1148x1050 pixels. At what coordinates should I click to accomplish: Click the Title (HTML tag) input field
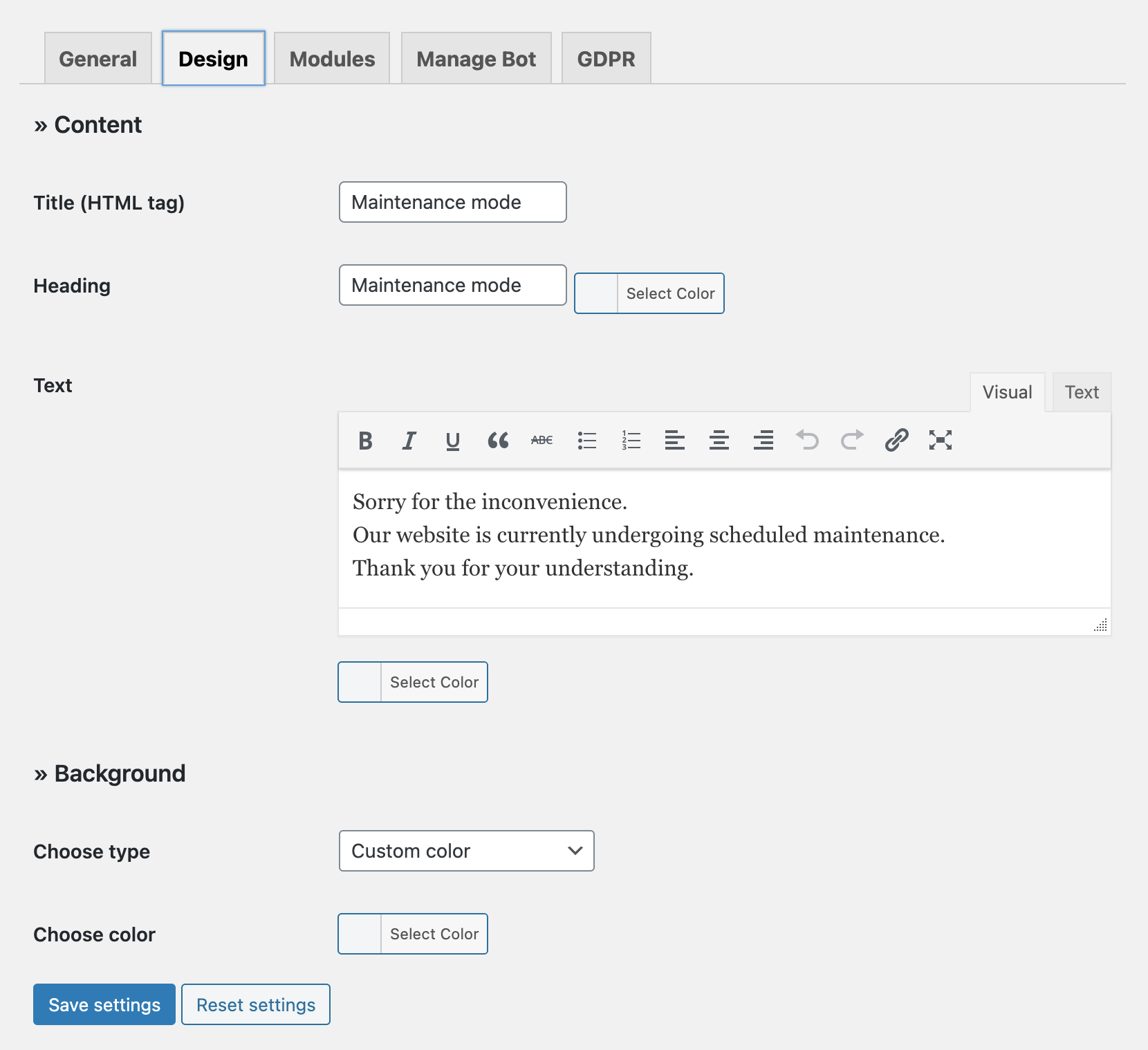[x=453, y=202]
